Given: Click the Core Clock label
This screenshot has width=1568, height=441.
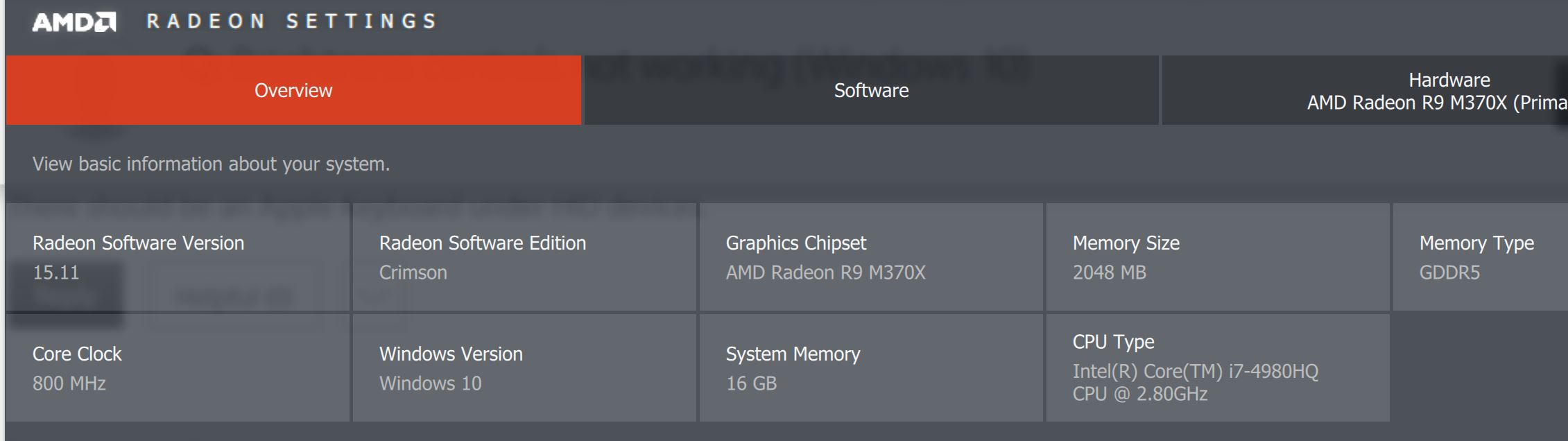Looking at the screenshot, I should click(77, 354).
